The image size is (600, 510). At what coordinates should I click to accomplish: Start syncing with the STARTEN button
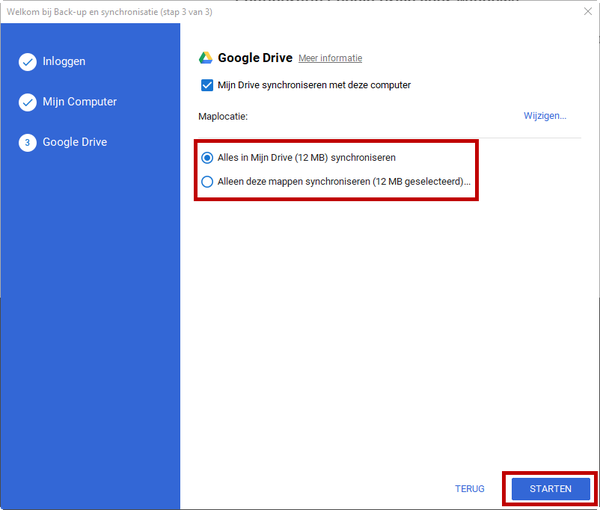coord(551,489)
